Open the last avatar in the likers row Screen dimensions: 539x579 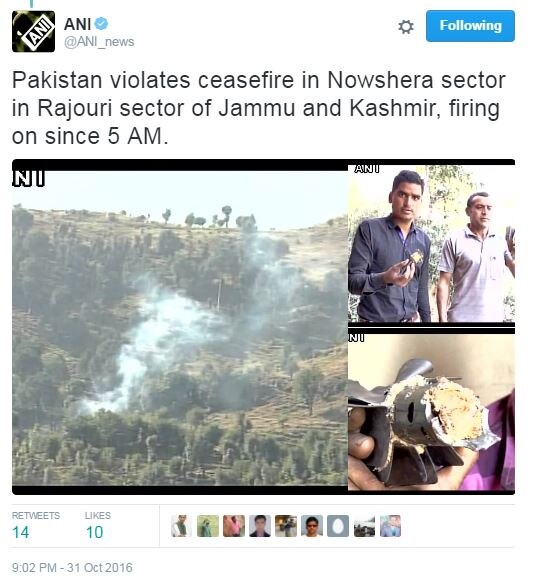[390, 526]
